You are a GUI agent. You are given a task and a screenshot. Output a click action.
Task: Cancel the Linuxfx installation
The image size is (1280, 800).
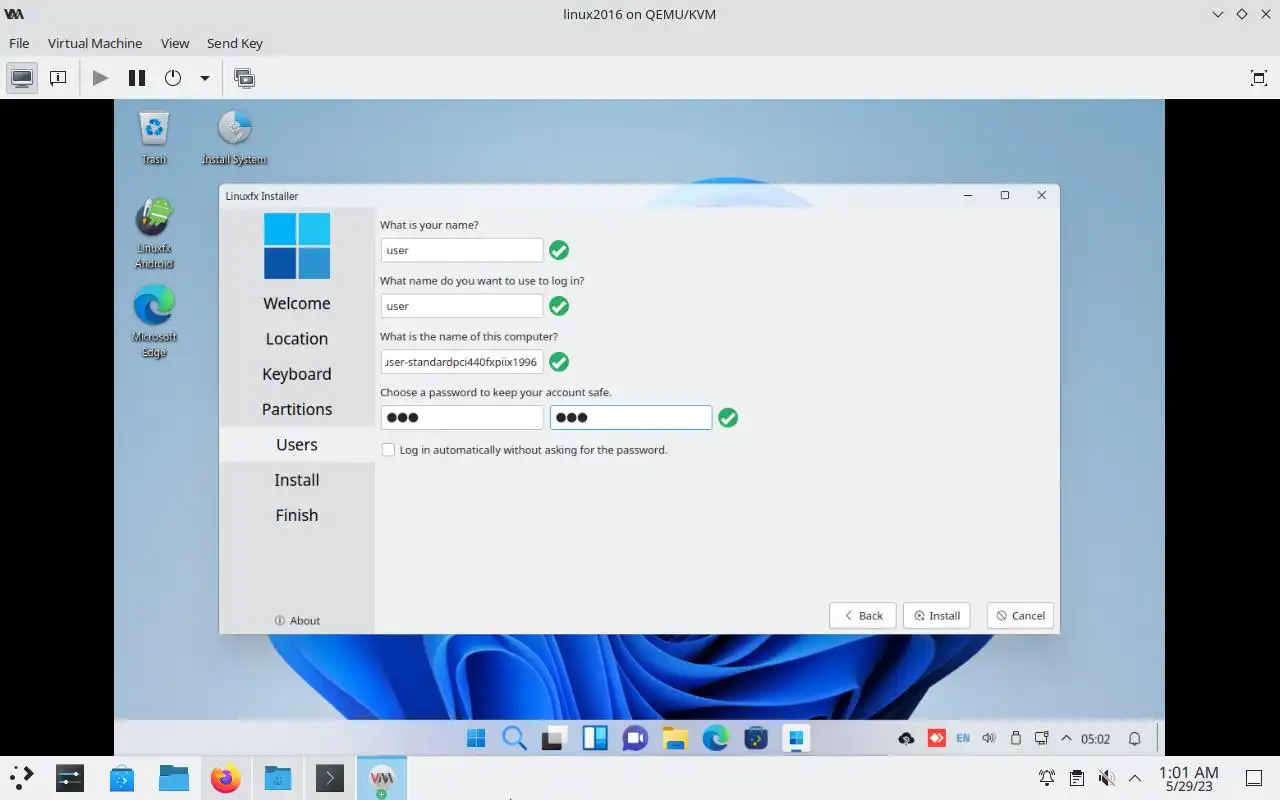1020,616
